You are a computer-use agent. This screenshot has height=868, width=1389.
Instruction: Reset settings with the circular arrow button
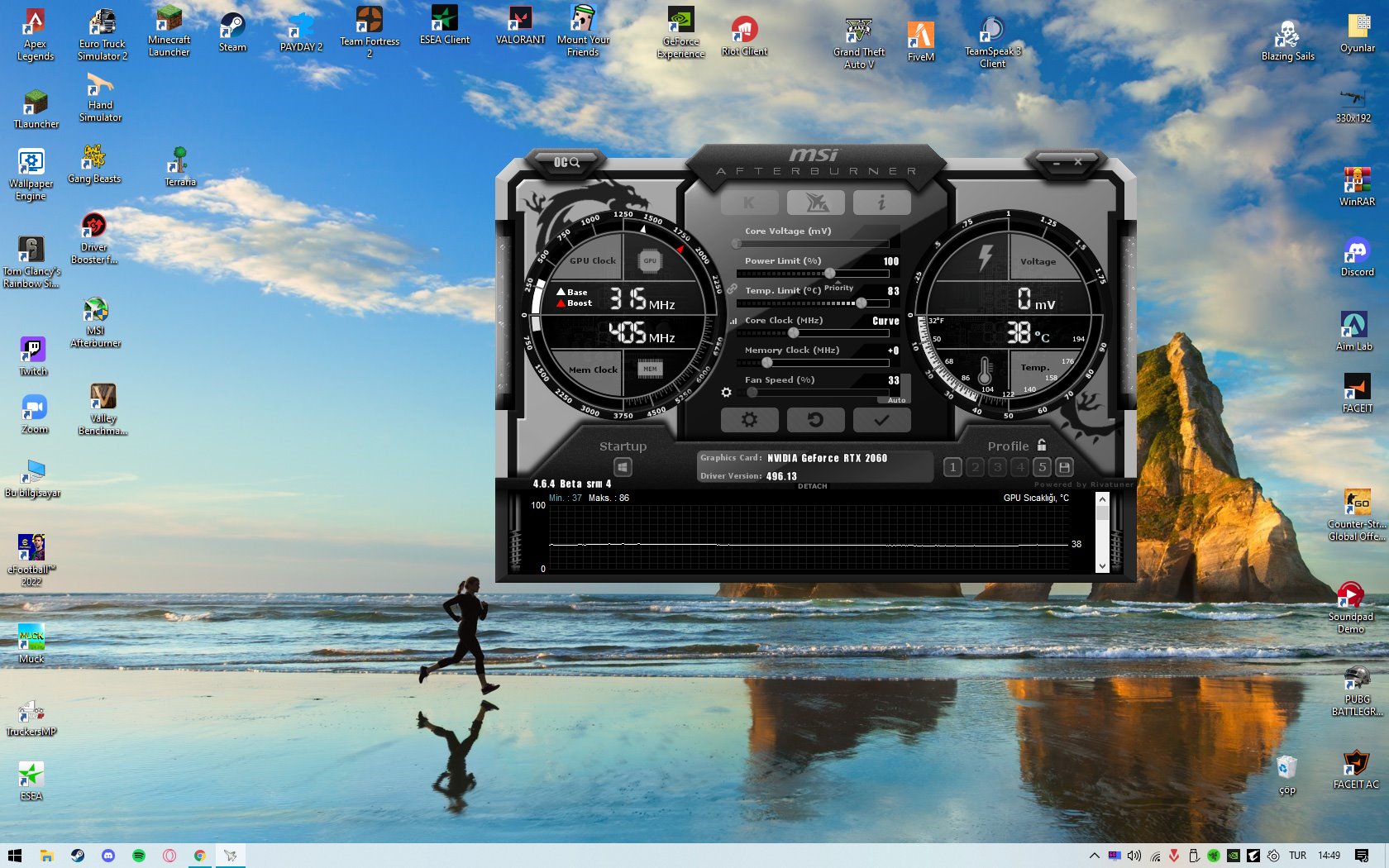(815, 420)
